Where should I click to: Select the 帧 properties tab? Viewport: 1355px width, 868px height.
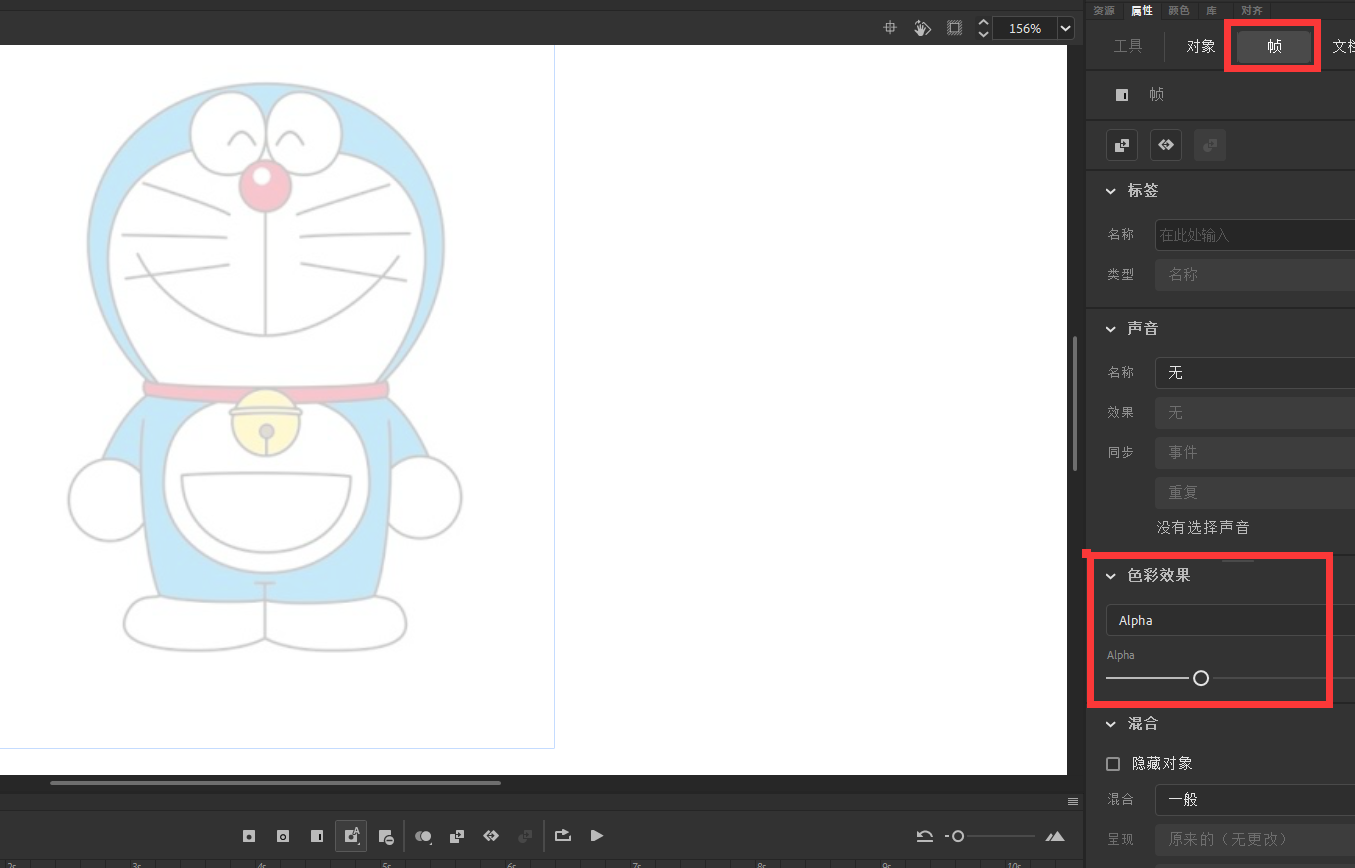[x=1274, y=46]
